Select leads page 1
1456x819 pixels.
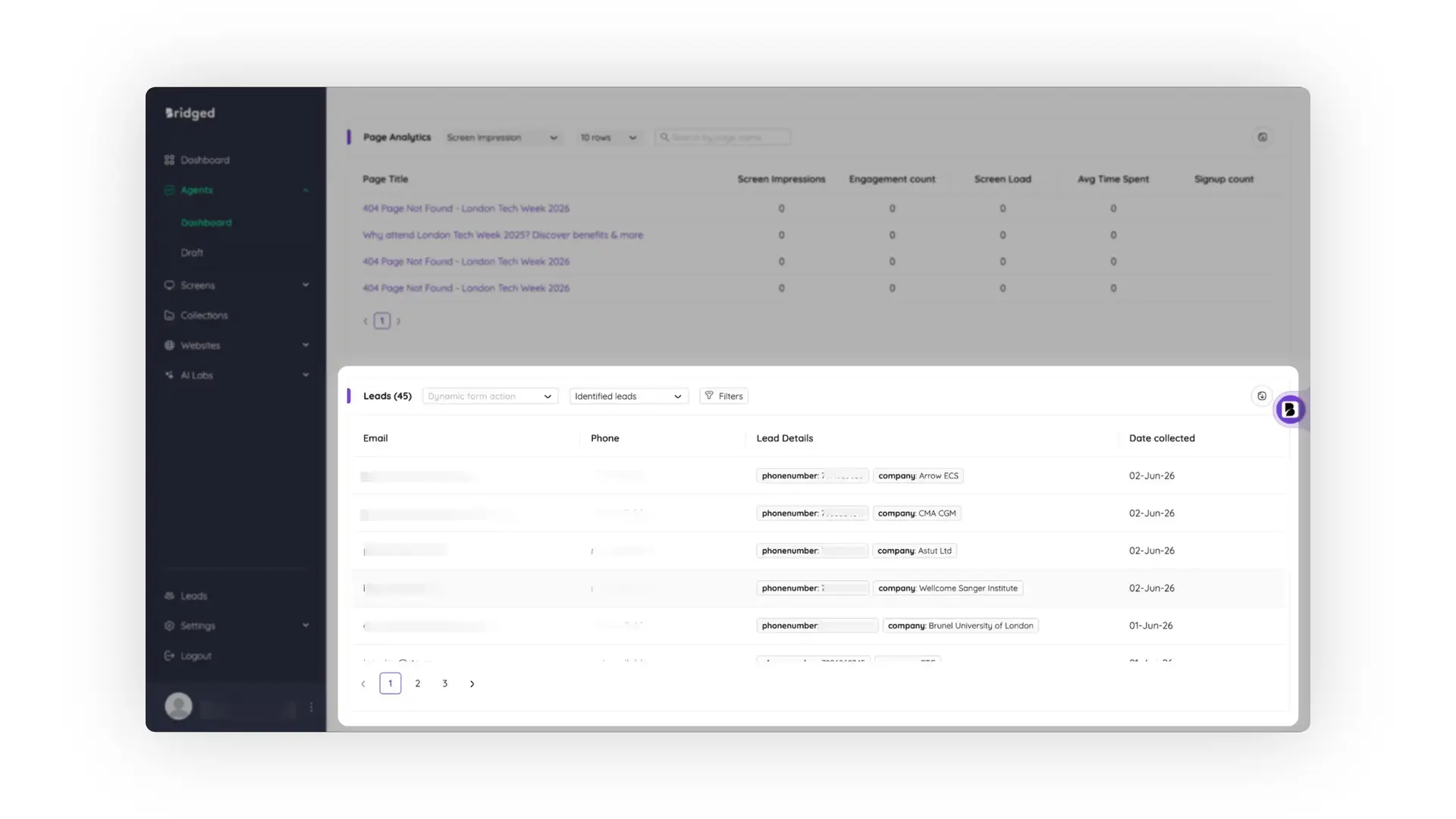coord(391,683)
